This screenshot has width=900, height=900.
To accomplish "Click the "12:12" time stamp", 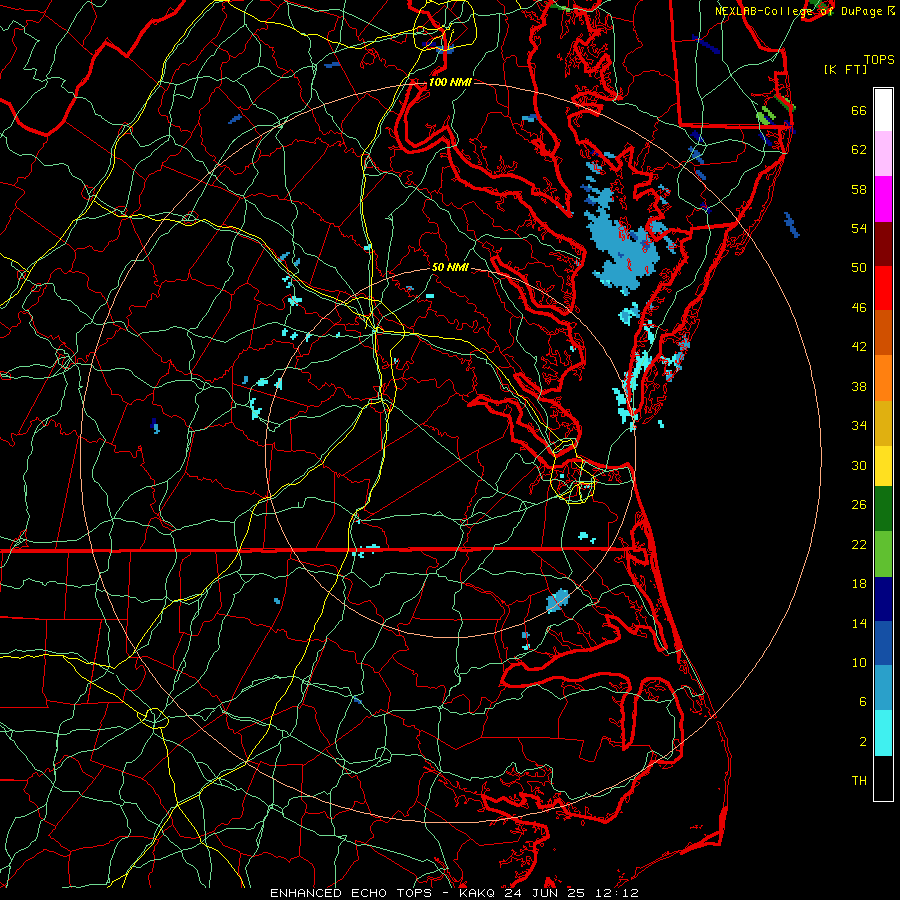I will [619, 893].
